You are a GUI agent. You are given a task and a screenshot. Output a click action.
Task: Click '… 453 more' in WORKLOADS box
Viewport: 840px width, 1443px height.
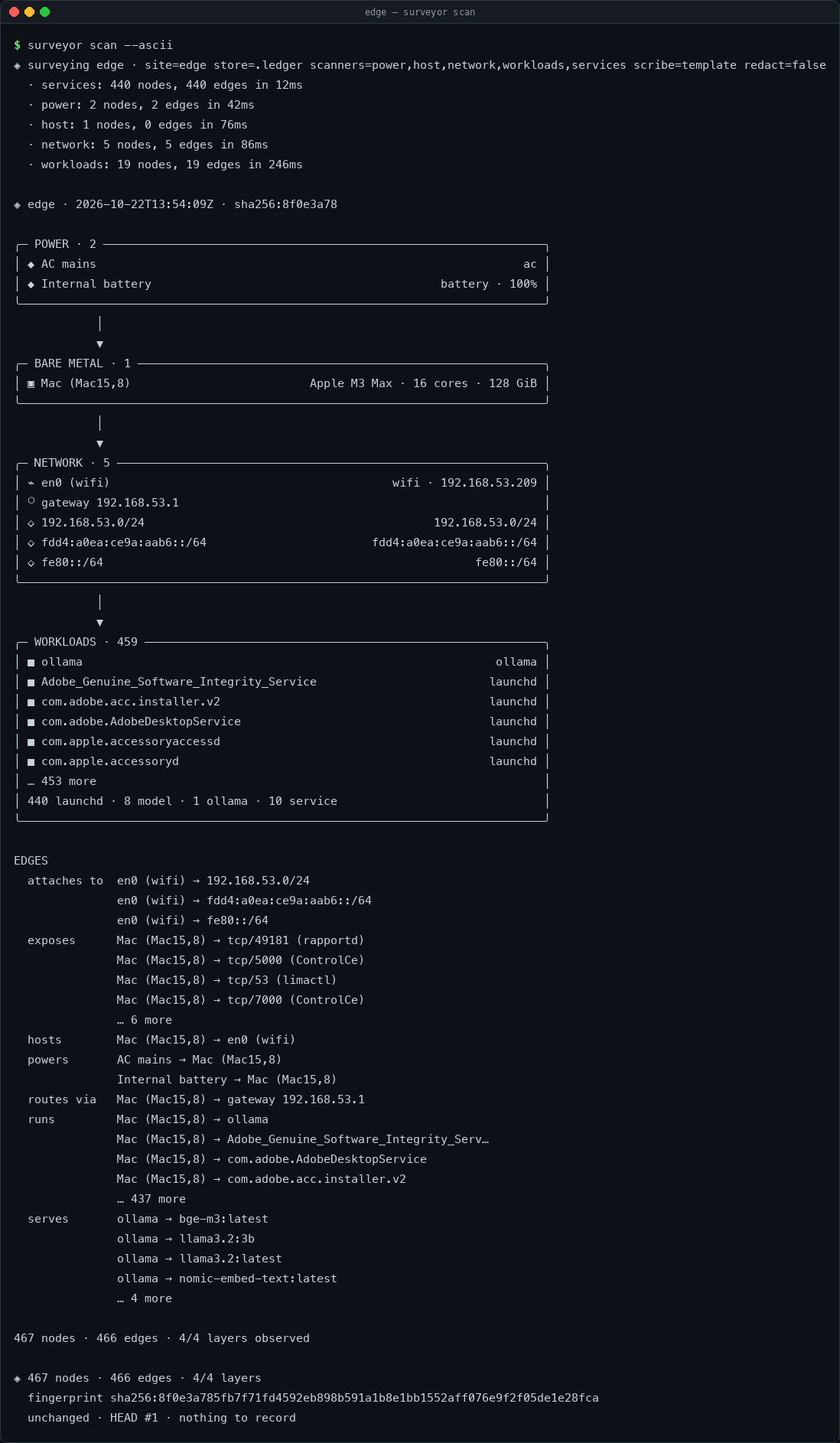62,781
